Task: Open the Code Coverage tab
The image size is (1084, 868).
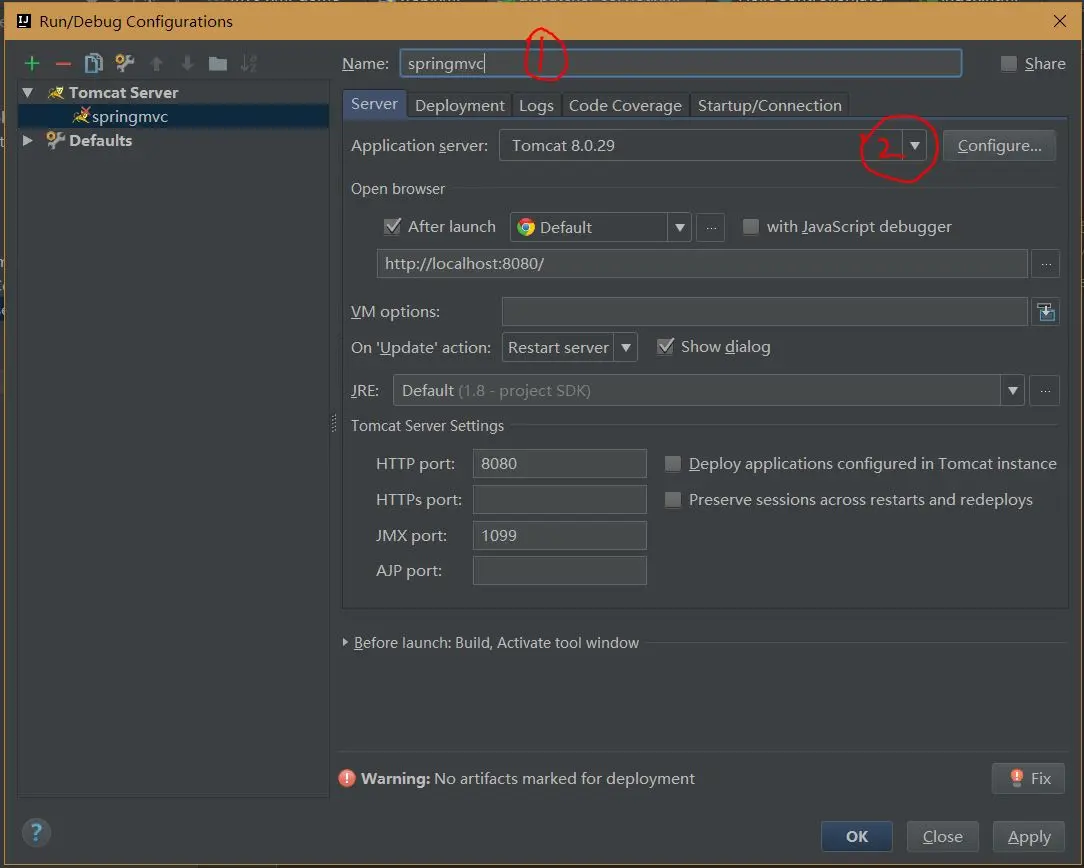Action: (625, 106)
